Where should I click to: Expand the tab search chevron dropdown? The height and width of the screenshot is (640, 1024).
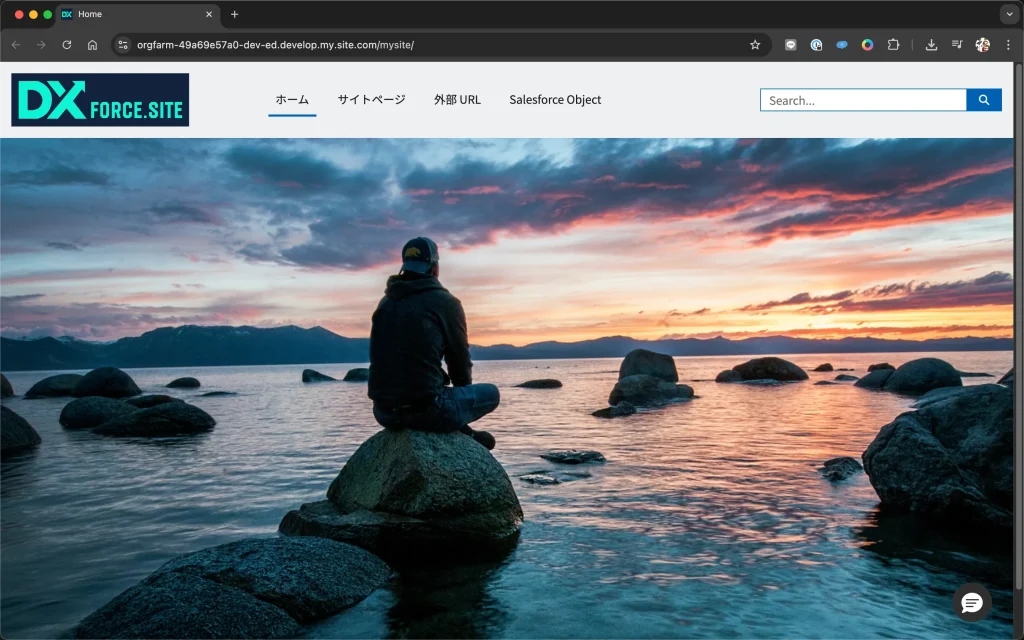pyautogui.click(x=1008, y=14)
